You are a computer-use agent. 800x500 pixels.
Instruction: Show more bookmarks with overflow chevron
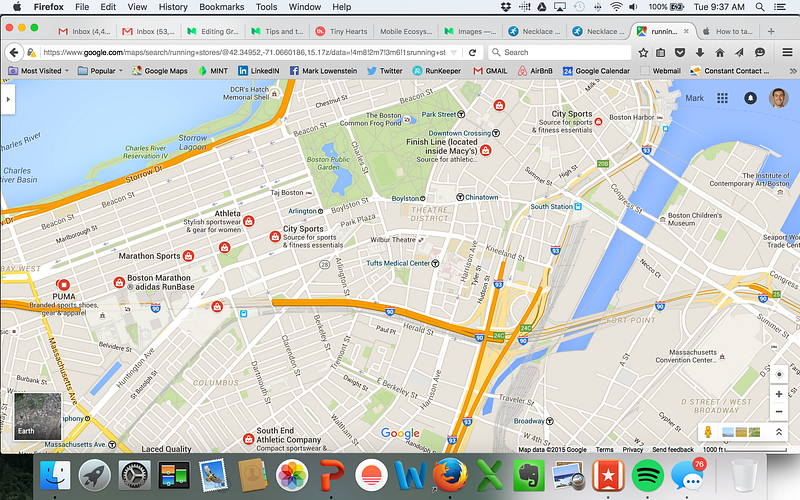click(x=792, y=71)
